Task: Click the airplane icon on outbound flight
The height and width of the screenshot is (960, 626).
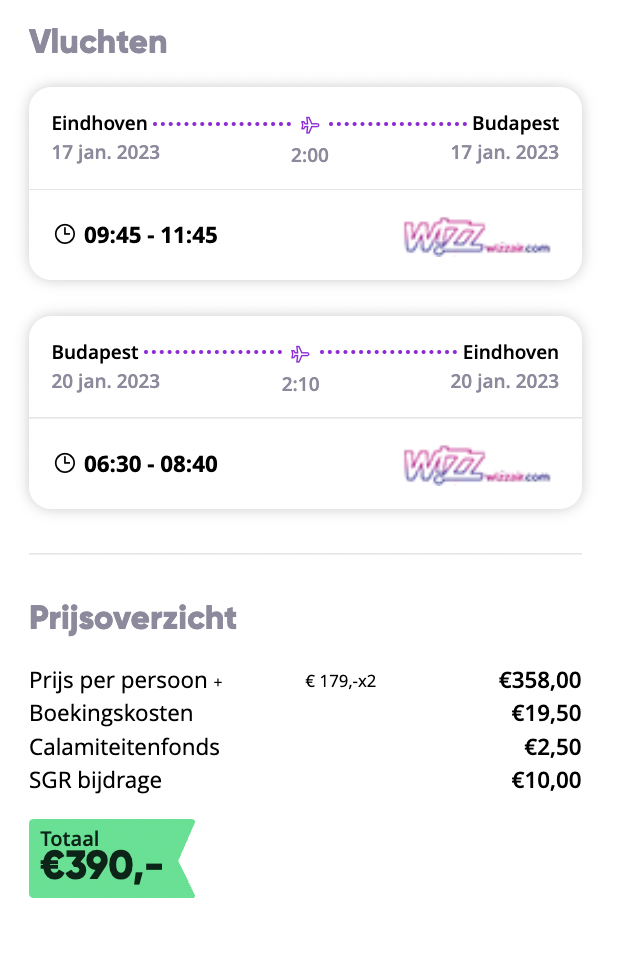Action: coord(310,124)
